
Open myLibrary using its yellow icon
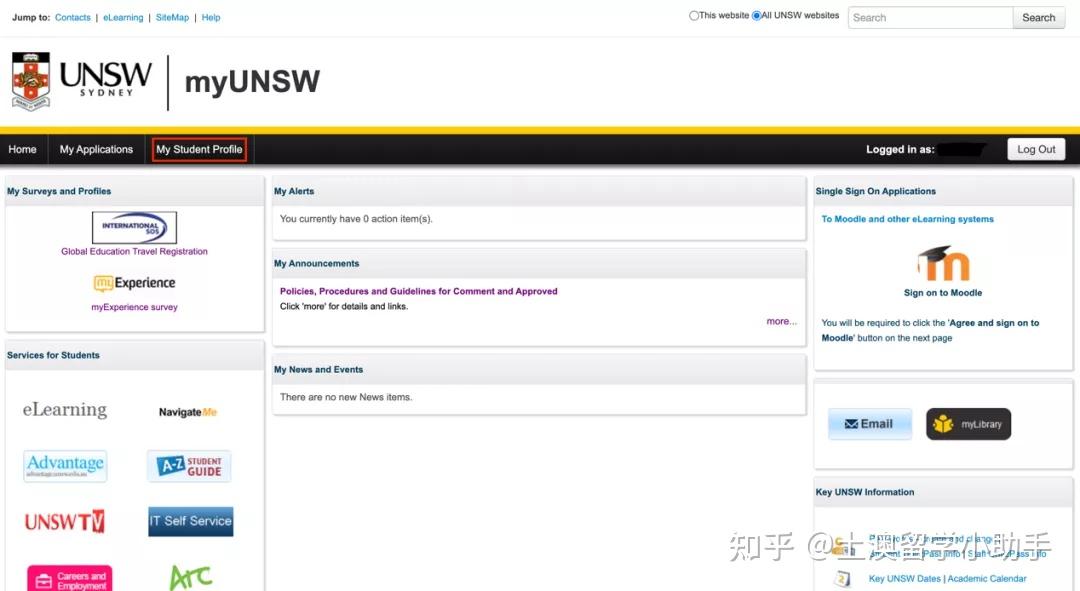(x=967, y=423)
